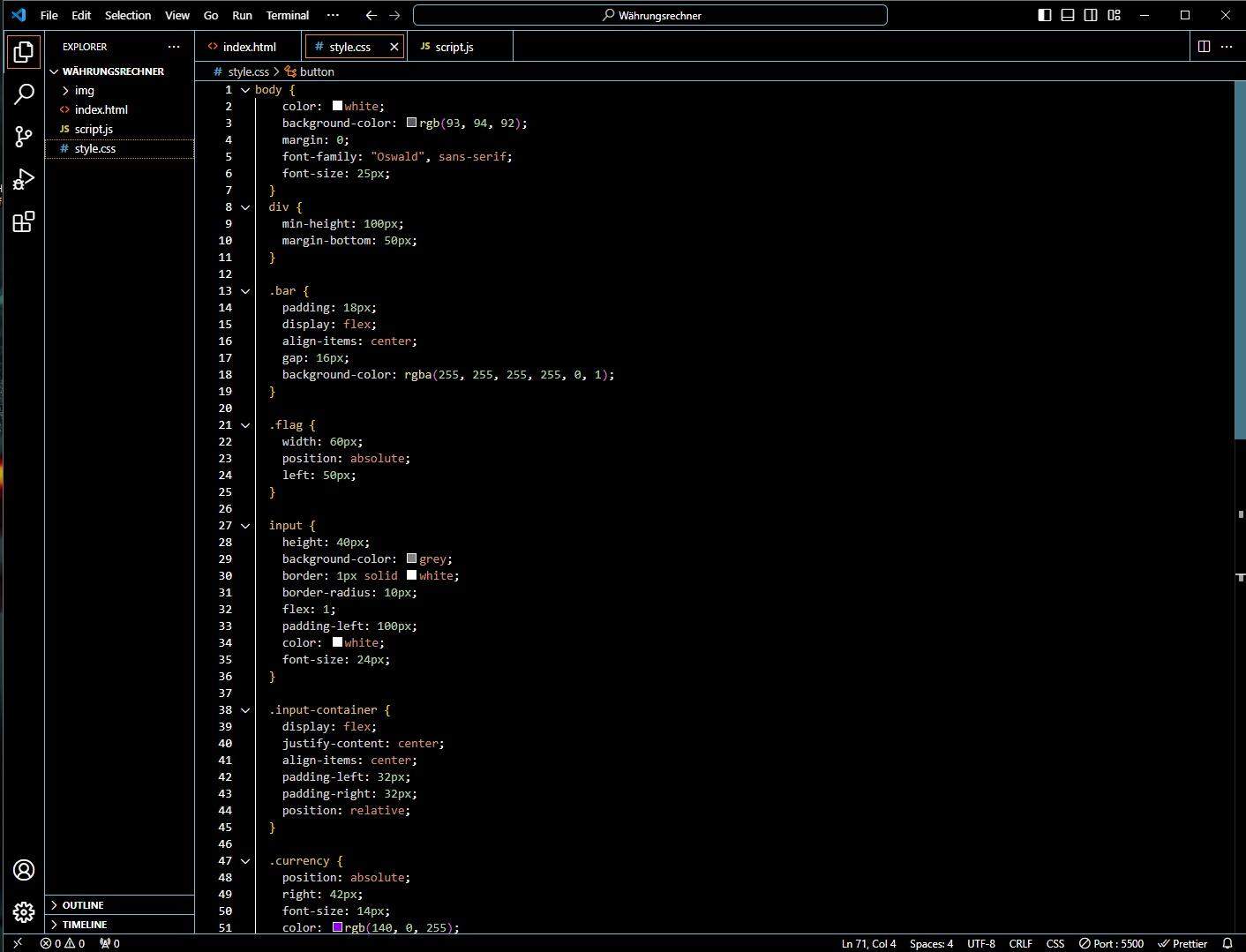Change language mode CSS in status bar

pyautogui.click(x=1055, y=943)
